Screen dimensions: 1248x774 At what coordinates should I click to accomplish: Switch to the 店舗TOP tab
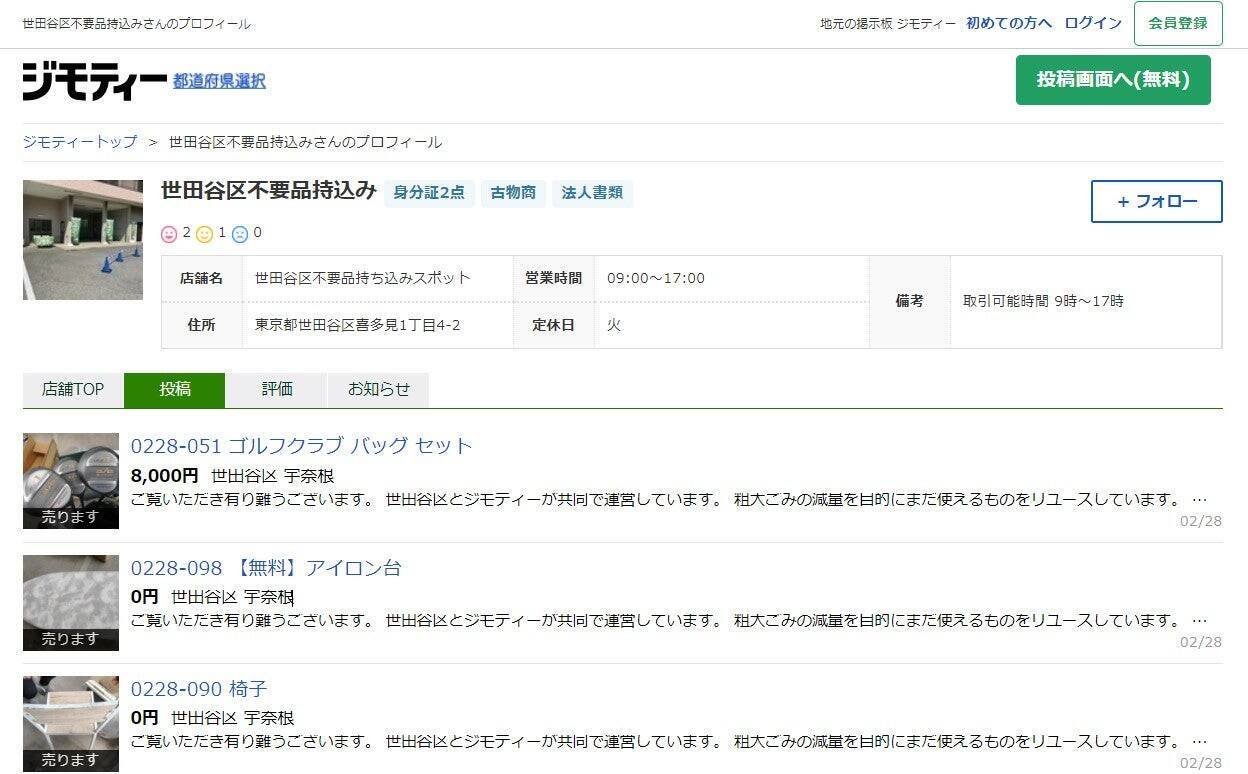73,390
